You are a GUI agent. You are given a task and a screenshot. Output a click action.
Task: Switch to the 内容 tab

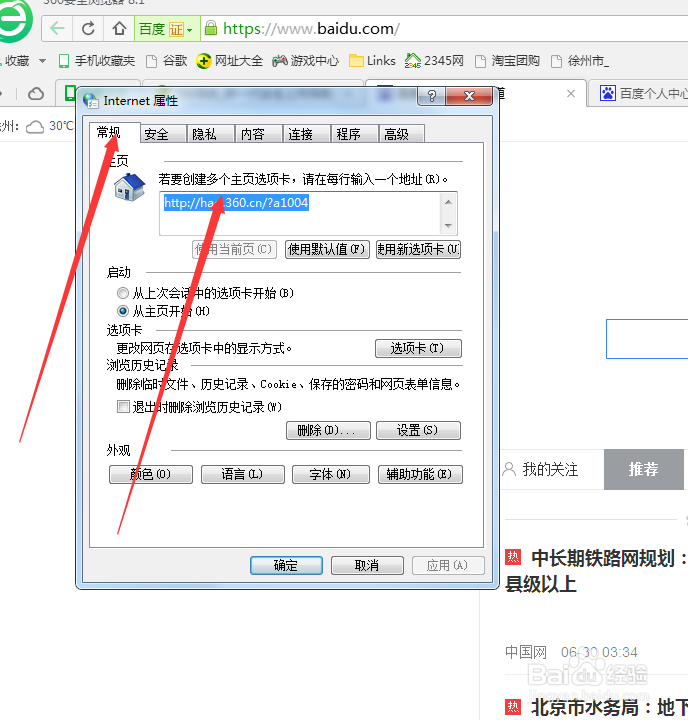click(x=259, y=134)
